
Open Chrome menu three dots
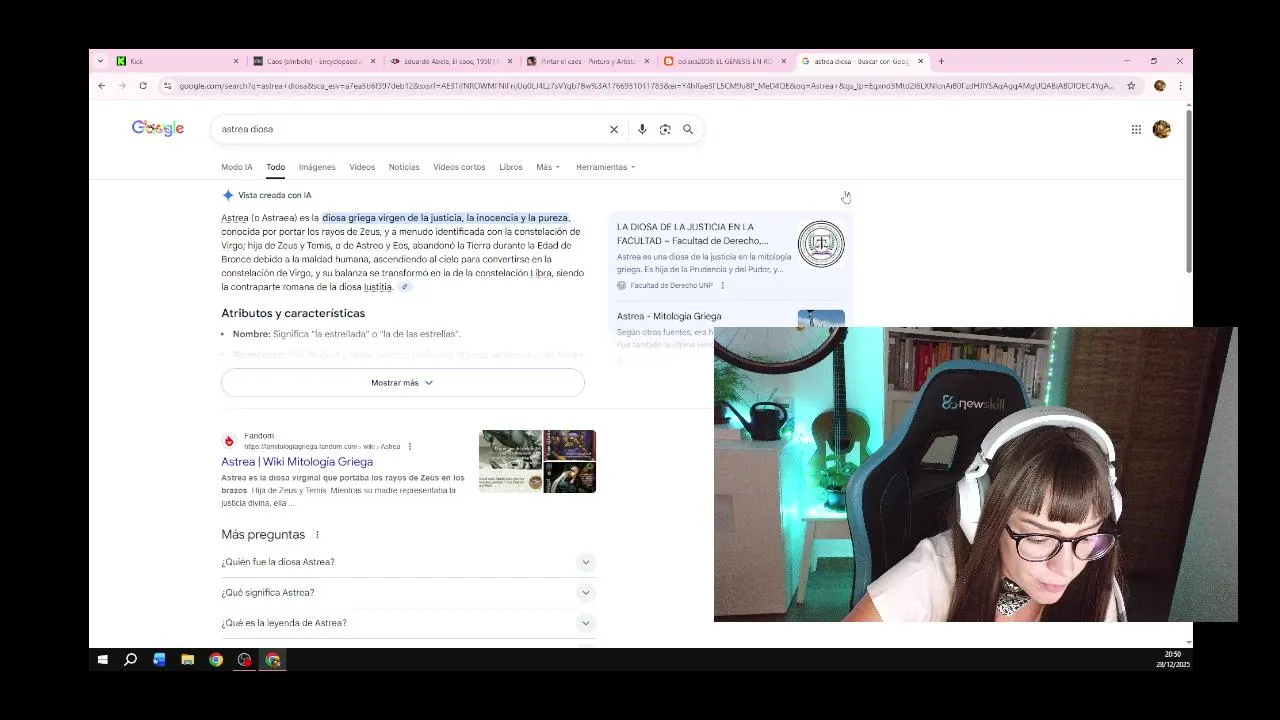click(x=1180, y=86)
